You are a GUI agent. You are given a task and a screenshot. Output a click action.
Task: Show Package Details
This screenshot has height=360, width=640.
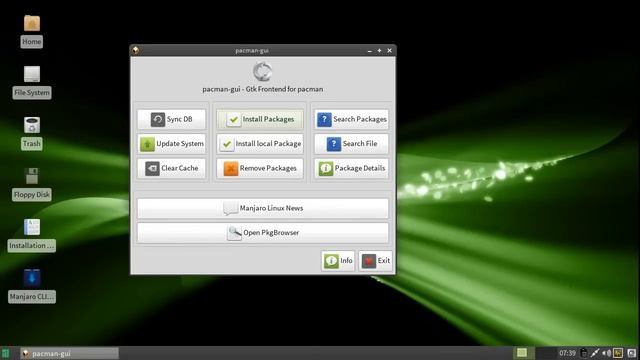click(x=351, y=168)
